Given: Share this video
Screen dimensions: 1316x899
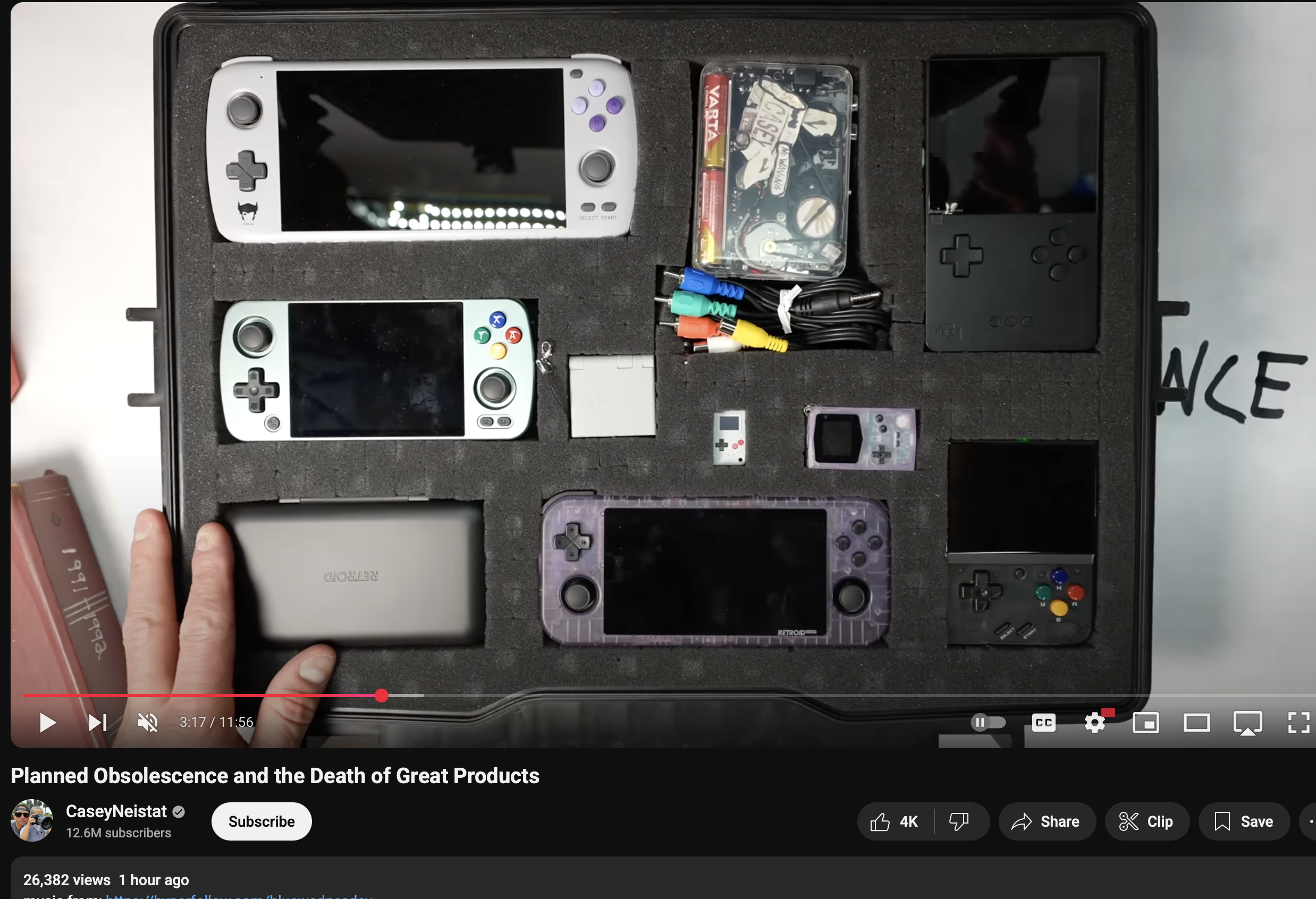Looking at the screenshot, I should pyautogui.click(x=1046, y=821).
